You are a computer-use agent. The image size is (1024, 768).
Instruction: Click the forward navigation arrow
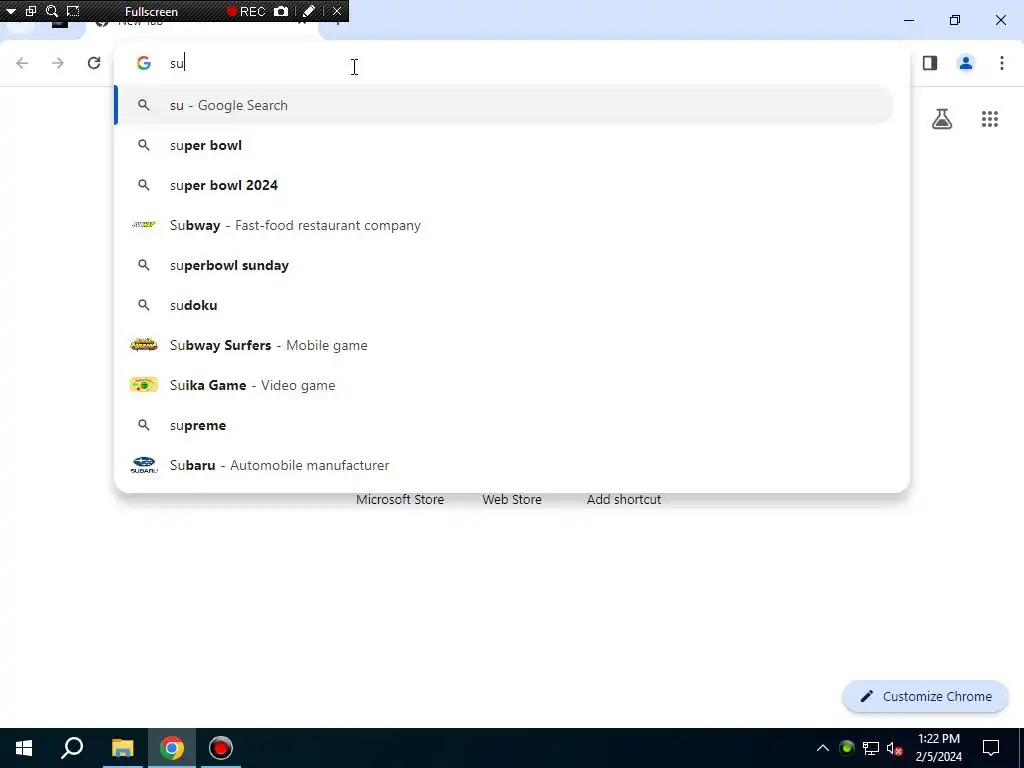(x=58, y=63)
